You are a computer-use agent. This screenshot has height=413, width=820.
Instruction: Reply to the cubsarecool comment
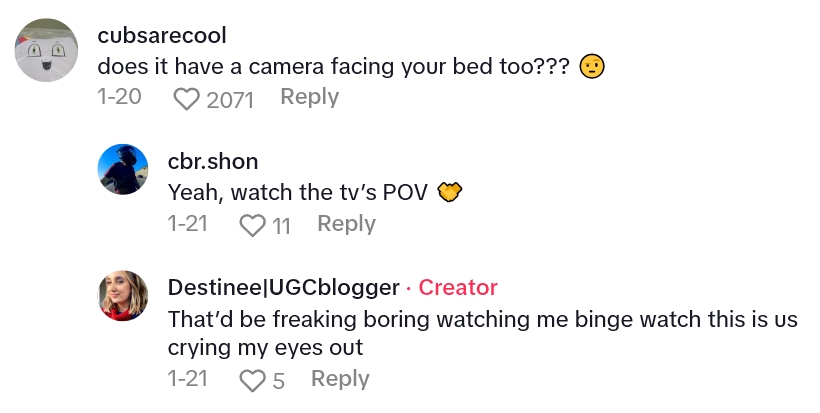(309, 97)
